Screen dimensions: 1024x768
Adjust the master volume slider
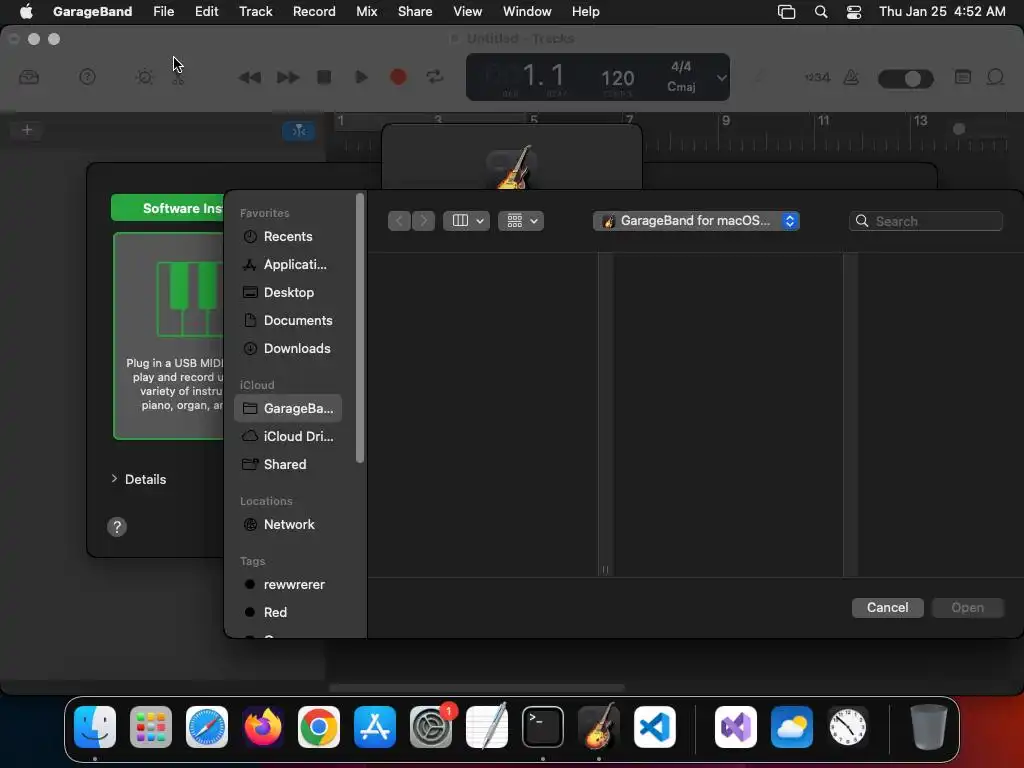pos(906,79)
